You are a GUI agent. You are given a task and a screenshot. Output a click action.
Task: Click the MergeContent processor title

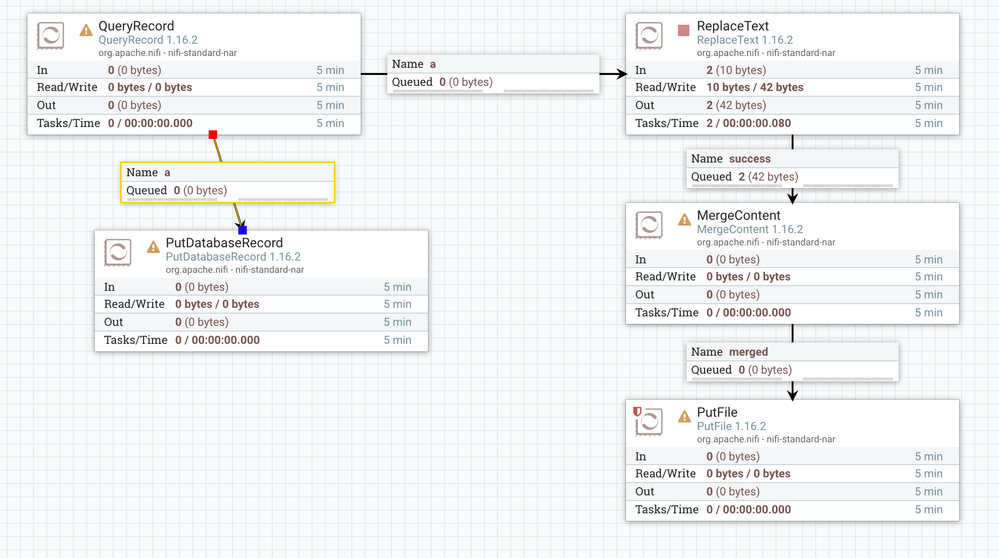coord(738,215)
